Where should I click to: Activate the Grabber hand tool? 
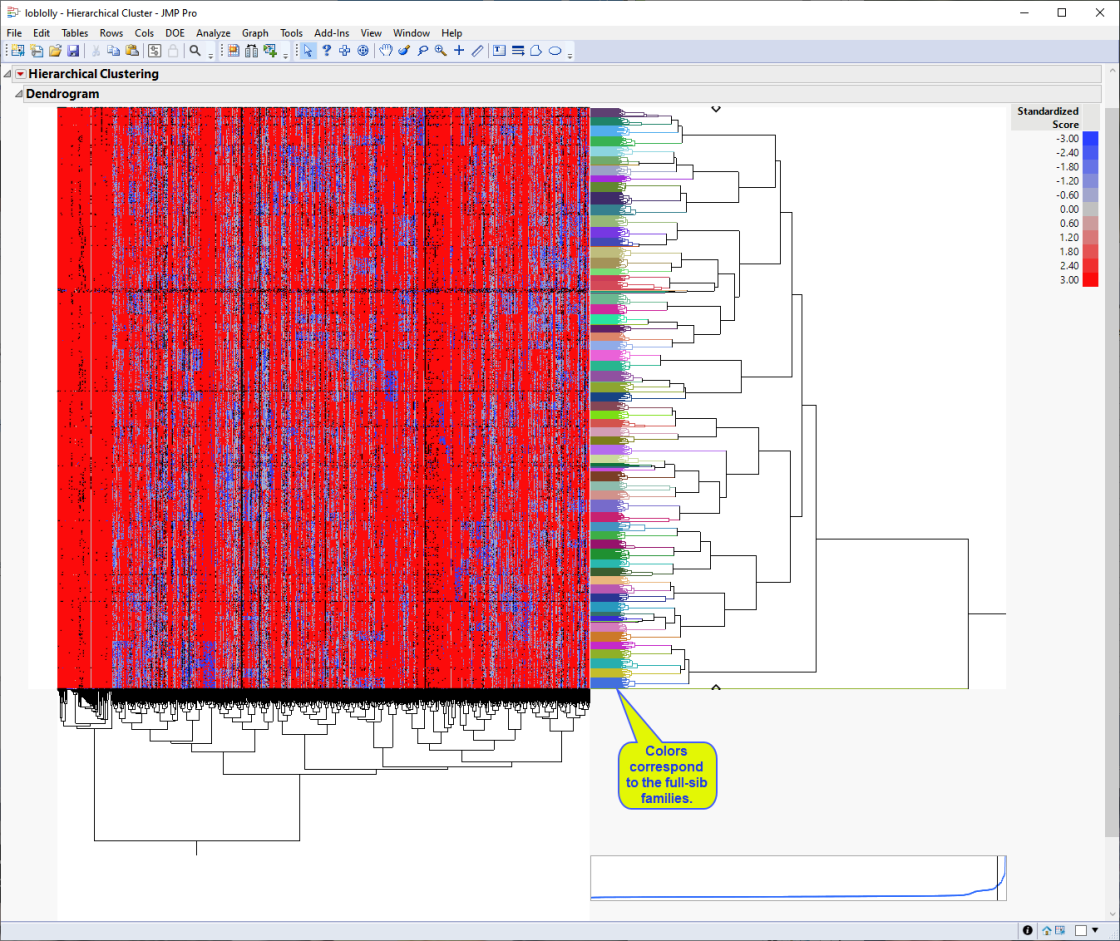point(386,51)
